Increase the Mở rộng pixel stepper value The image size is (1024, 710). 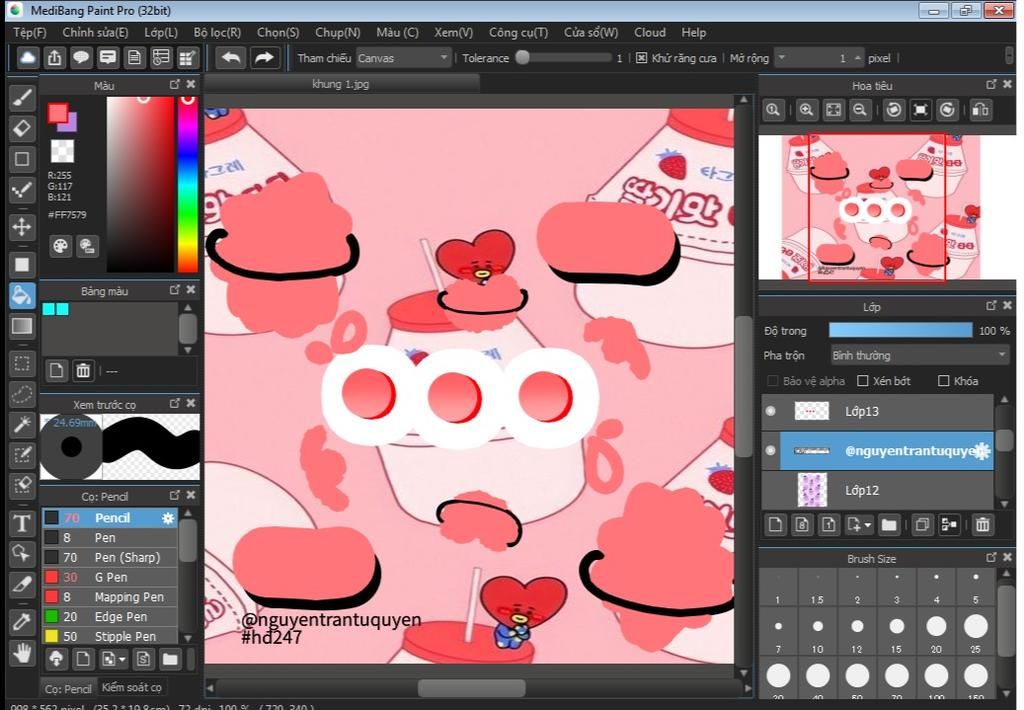(858, 56)
